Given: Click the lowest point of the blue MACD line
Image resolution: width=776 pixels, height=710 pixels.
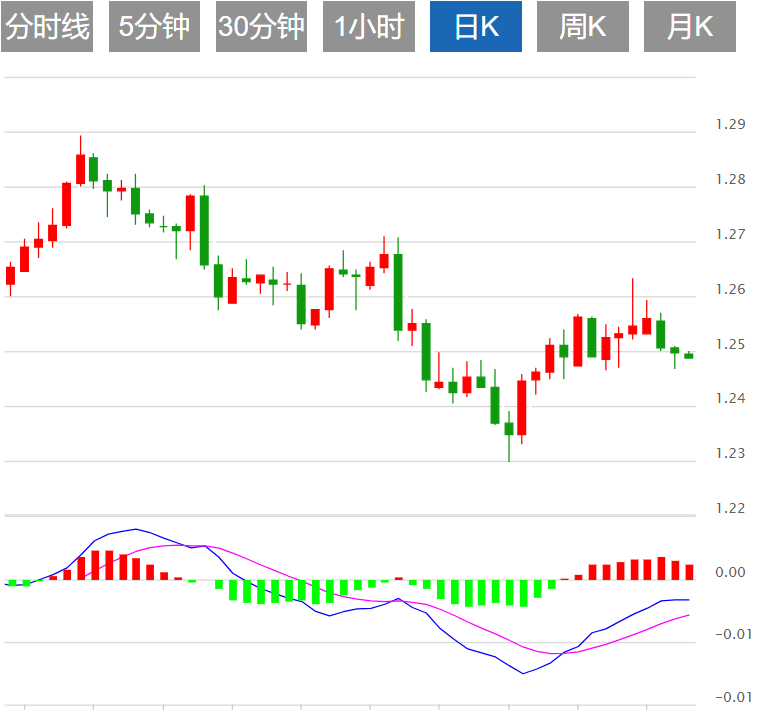Looking at the screenshot, I should point(523,673).
